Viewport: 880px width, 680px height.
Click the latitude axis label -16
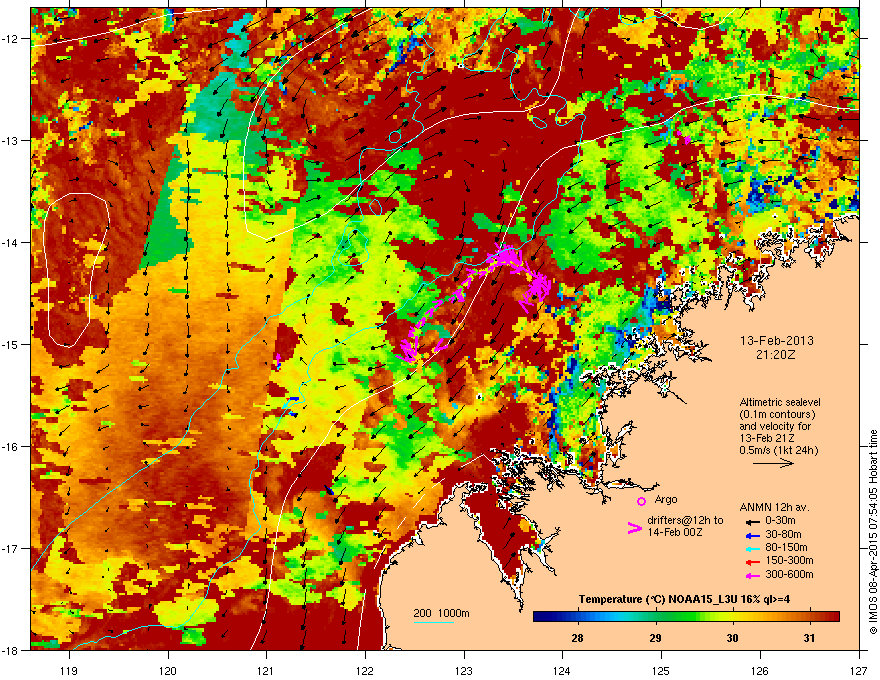click(10, 447)
